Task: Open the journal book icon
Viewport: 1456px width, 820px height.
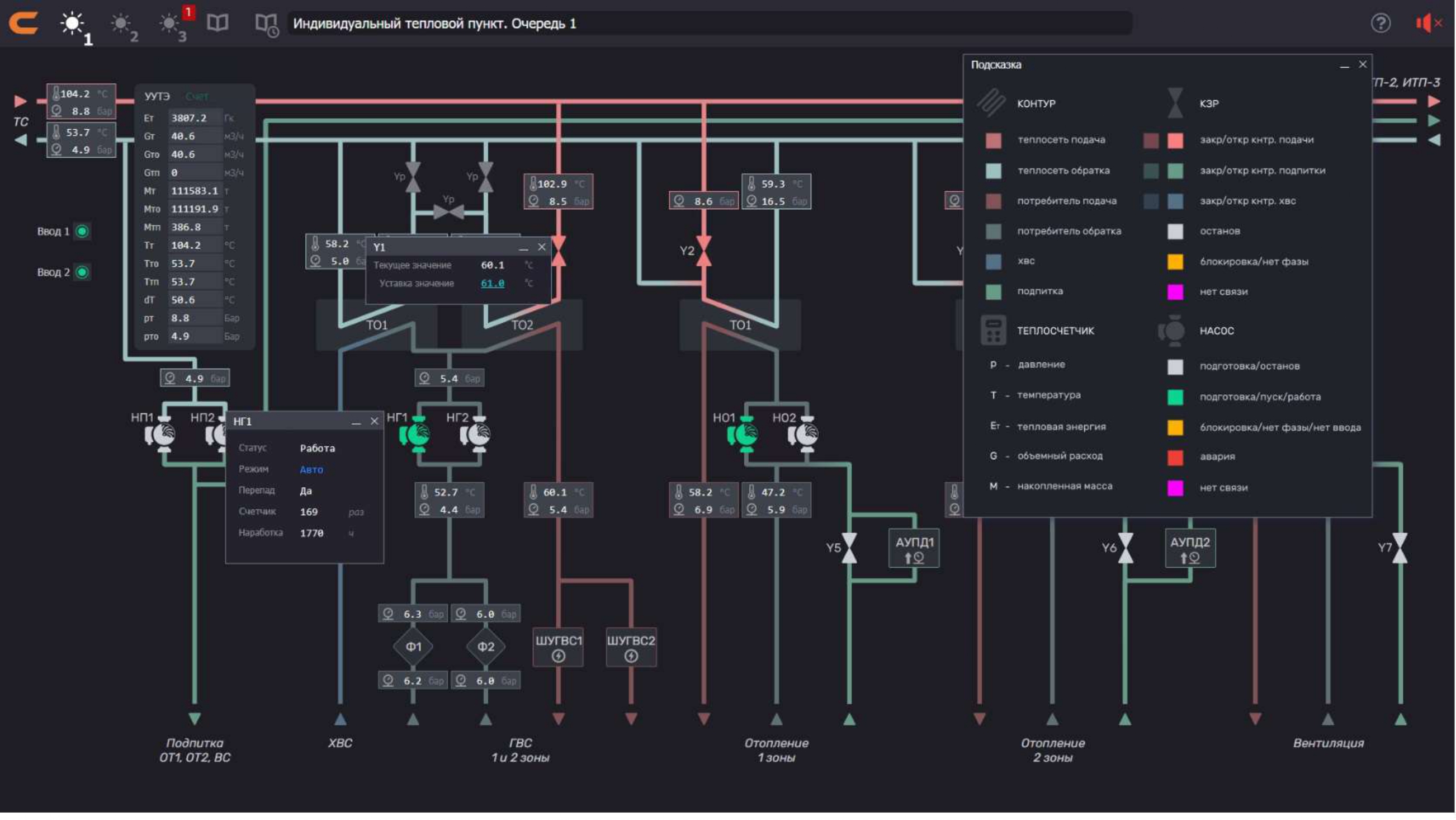Action: coord(218,23)
